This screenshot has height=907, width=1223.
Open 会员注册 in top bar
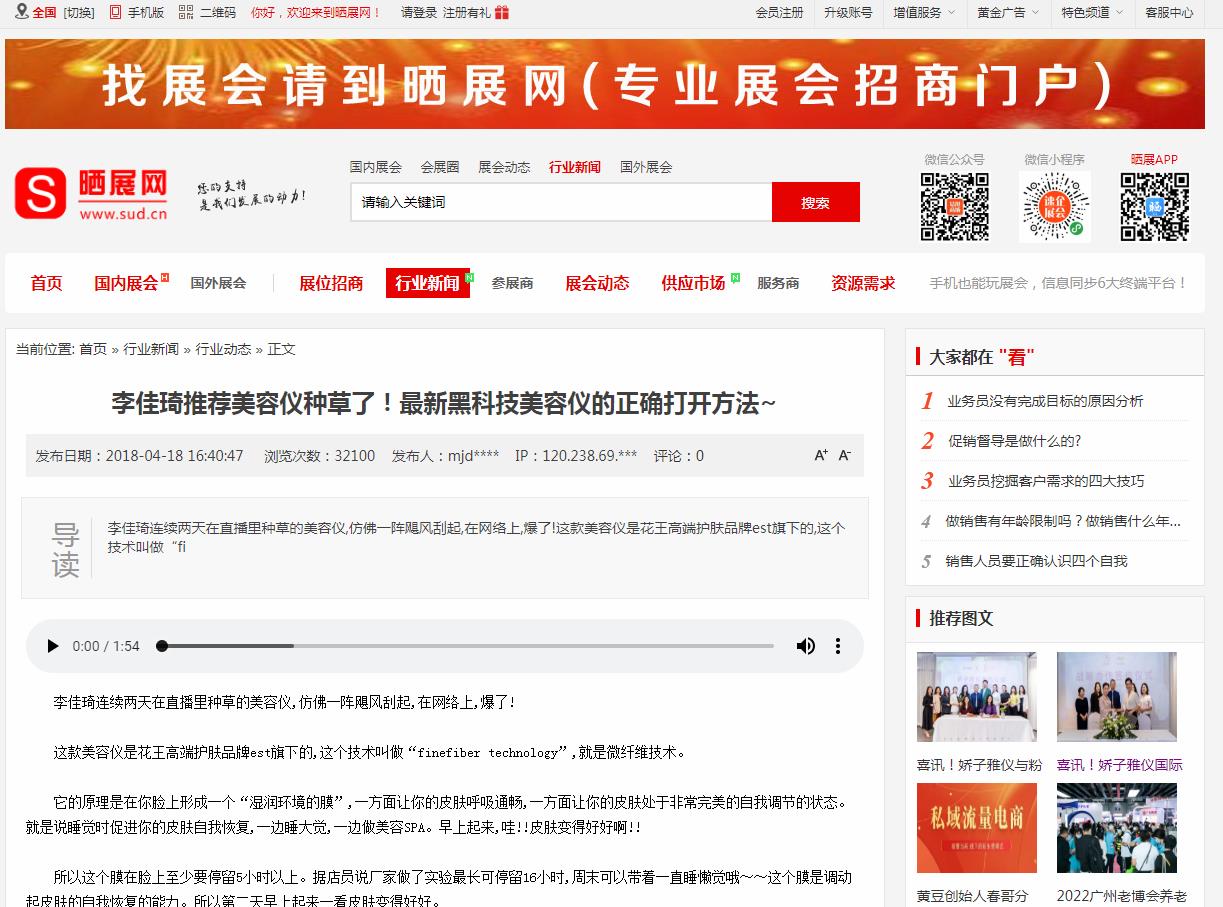tap(779, 12)
